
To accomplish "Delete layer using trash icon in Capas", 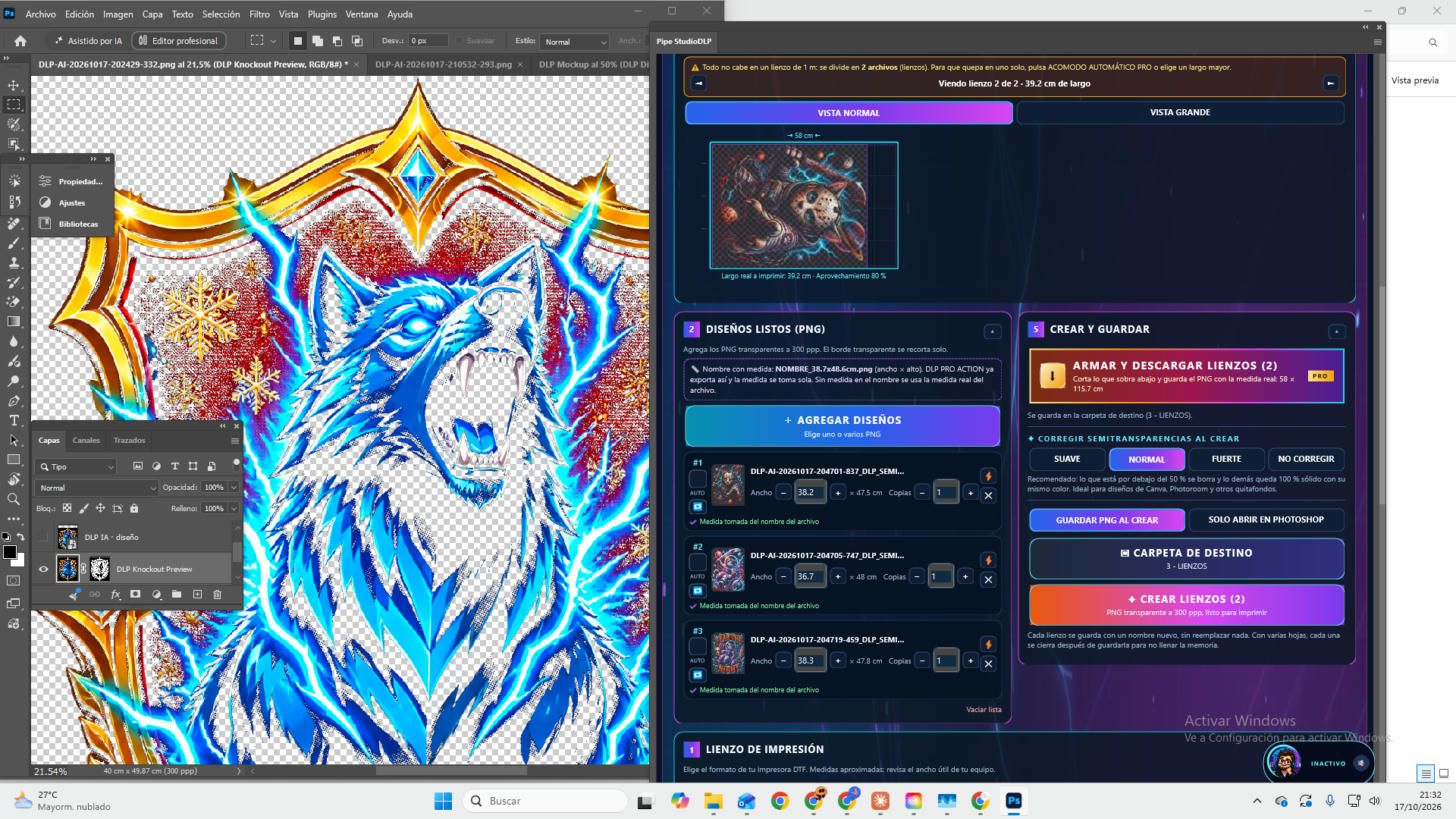I will (217, 594).
